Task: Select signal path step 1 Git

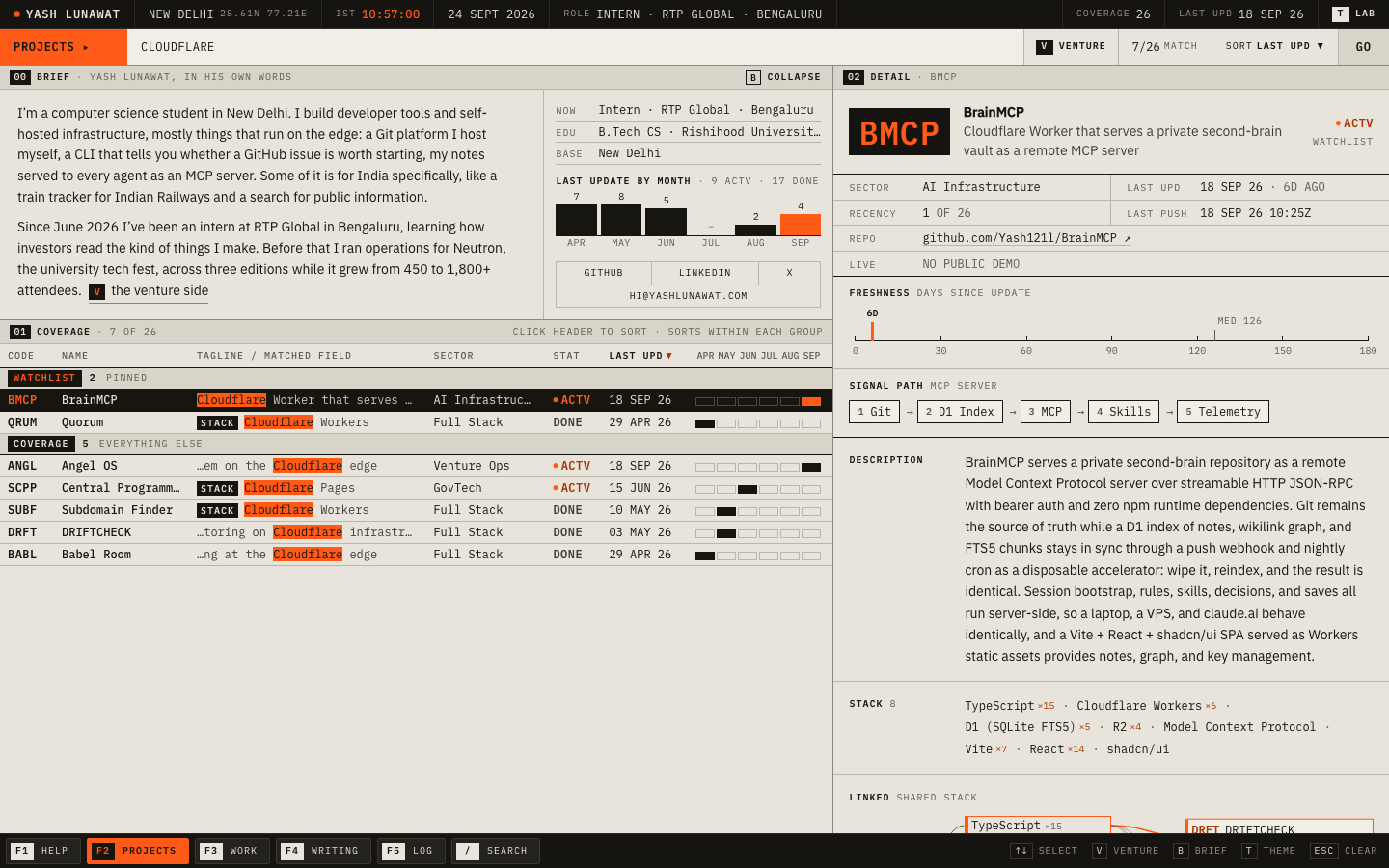Action: [x=874, y=412]
